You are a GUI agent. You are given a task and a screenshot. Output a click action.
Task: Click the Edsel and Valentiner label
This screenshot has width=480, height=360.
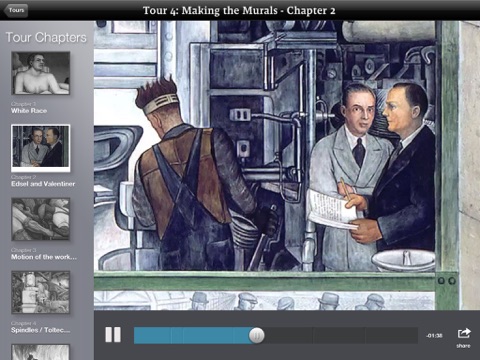(43, 184)
